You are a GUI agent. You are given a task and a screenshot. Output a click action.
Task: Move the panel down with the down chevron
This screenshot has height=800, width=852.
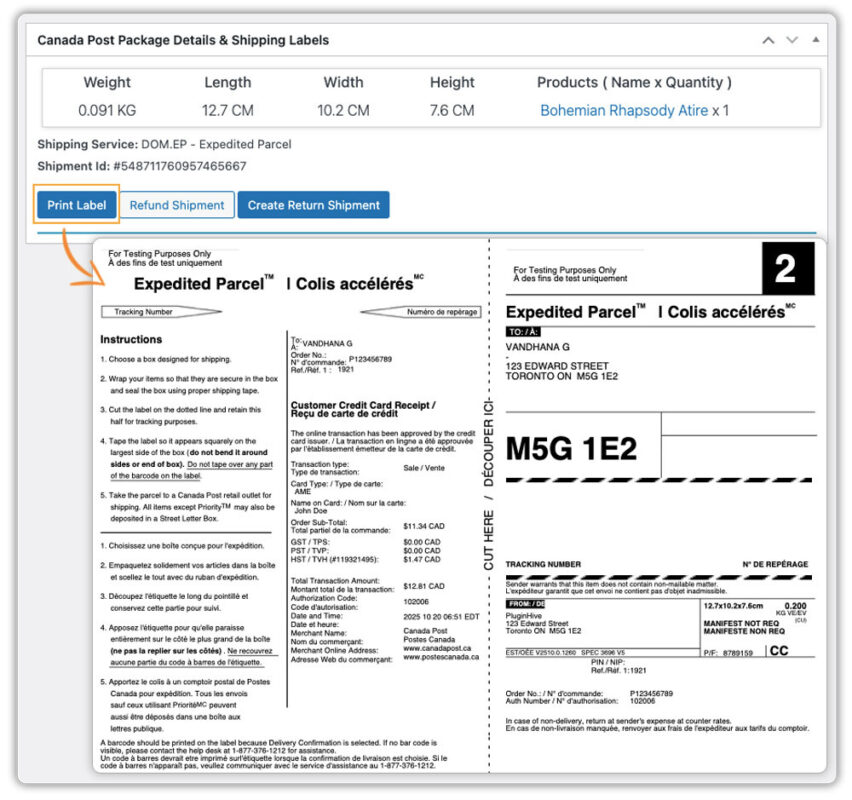point(792,40)
